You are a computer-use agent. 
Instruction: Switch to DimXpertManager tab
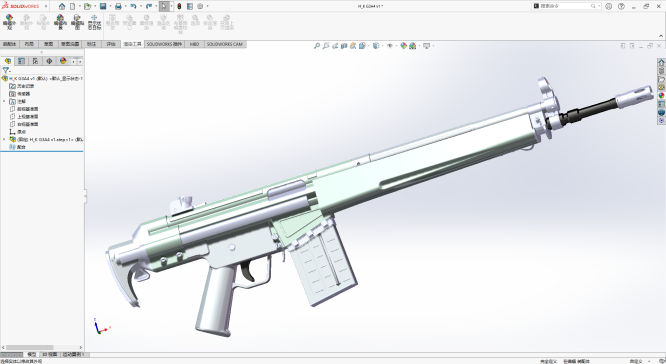point(49,61)
